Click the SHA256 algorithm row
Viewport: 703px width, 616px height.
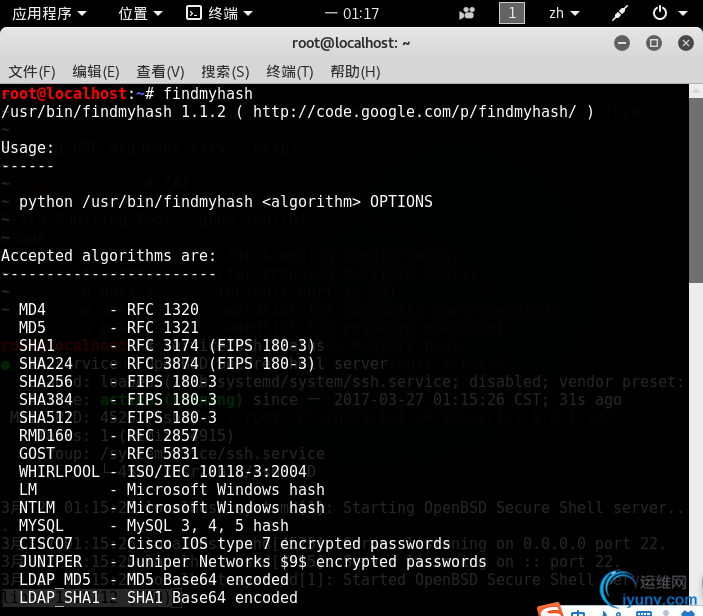117,382
